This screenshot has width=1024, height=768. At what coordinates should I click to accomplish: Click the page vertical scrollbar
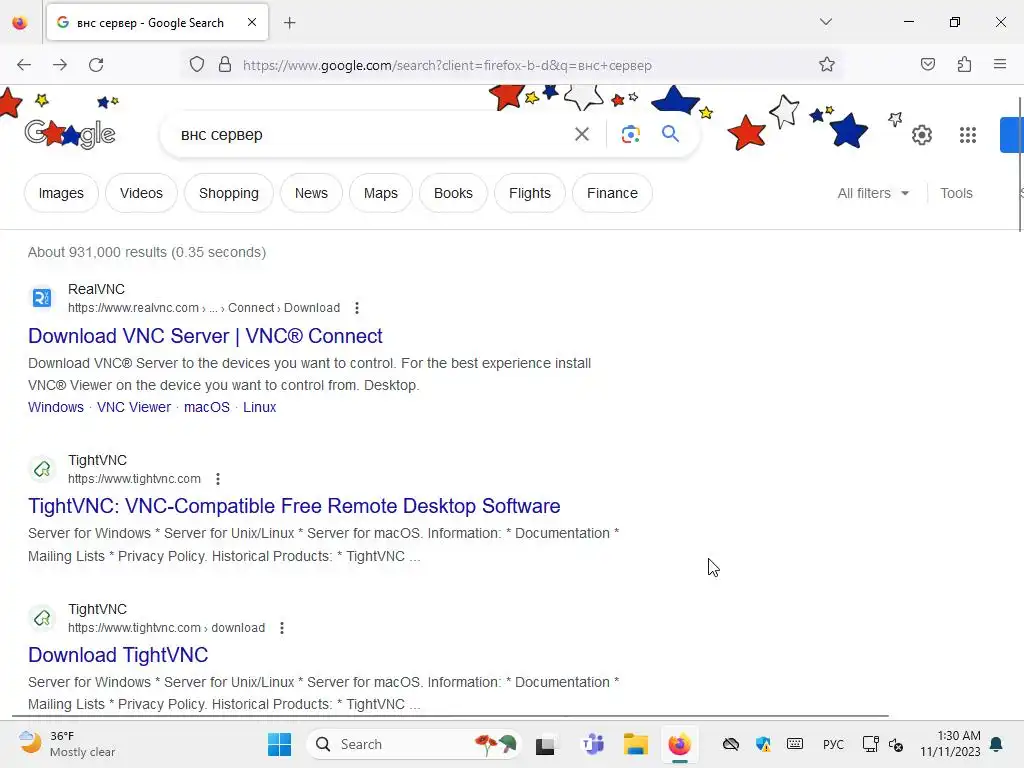tap(1020, 165)
